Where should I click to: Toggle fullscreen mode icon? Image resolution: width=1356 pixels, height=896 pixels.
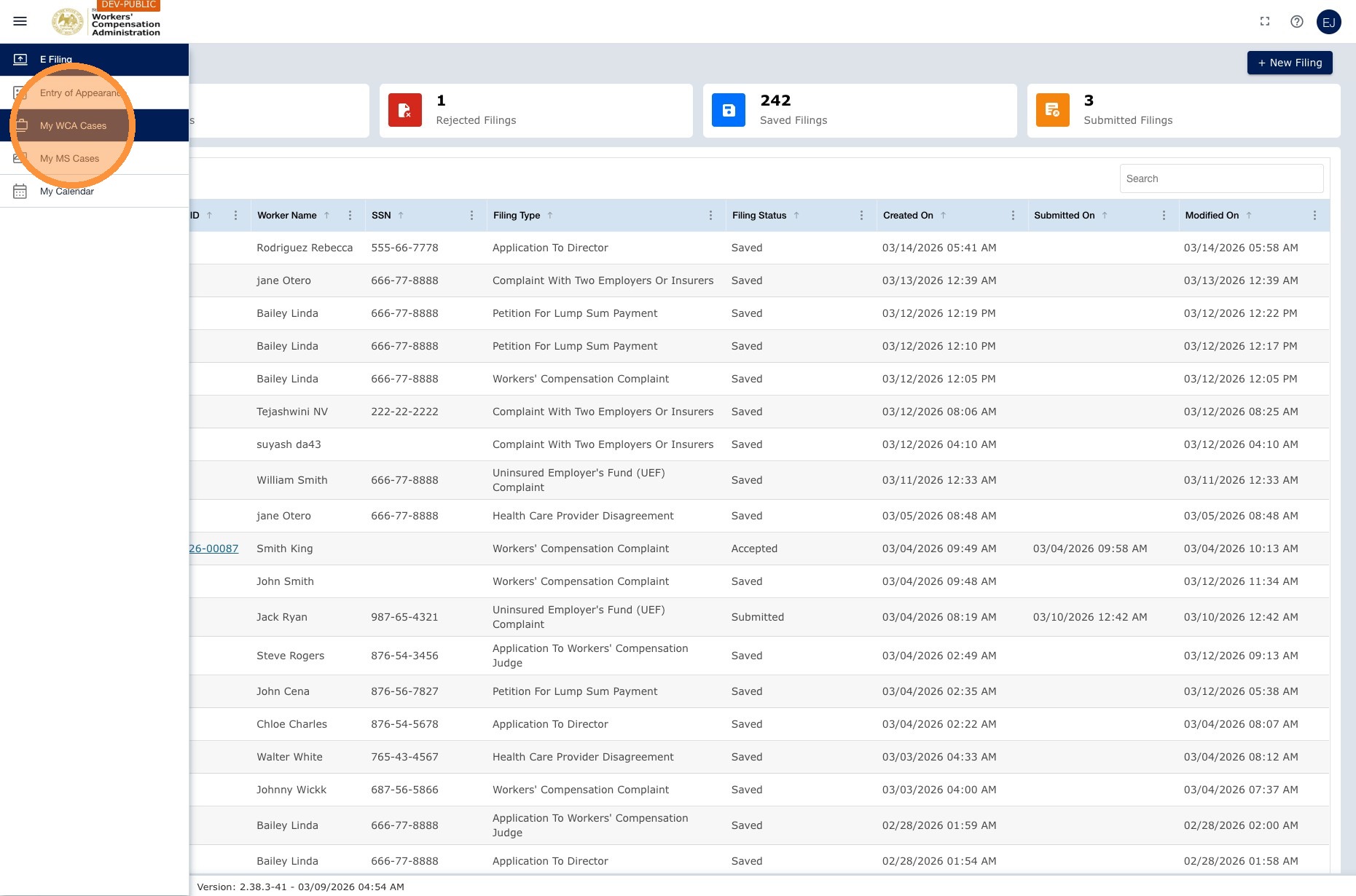(x=1265, y=22)
